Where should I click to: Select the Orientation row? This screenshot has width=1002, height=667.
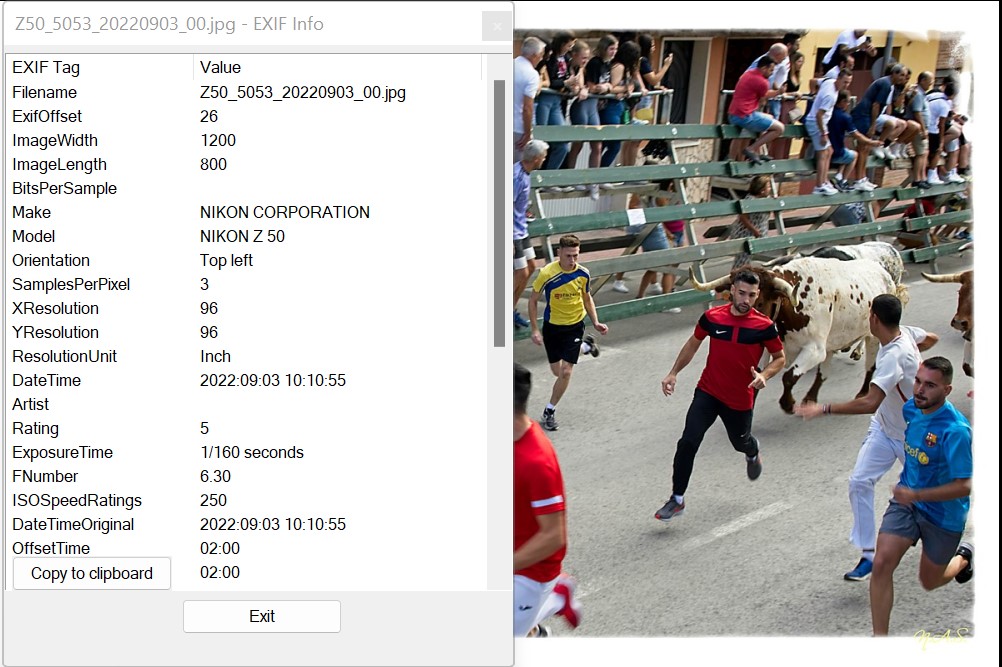point(245,260)
